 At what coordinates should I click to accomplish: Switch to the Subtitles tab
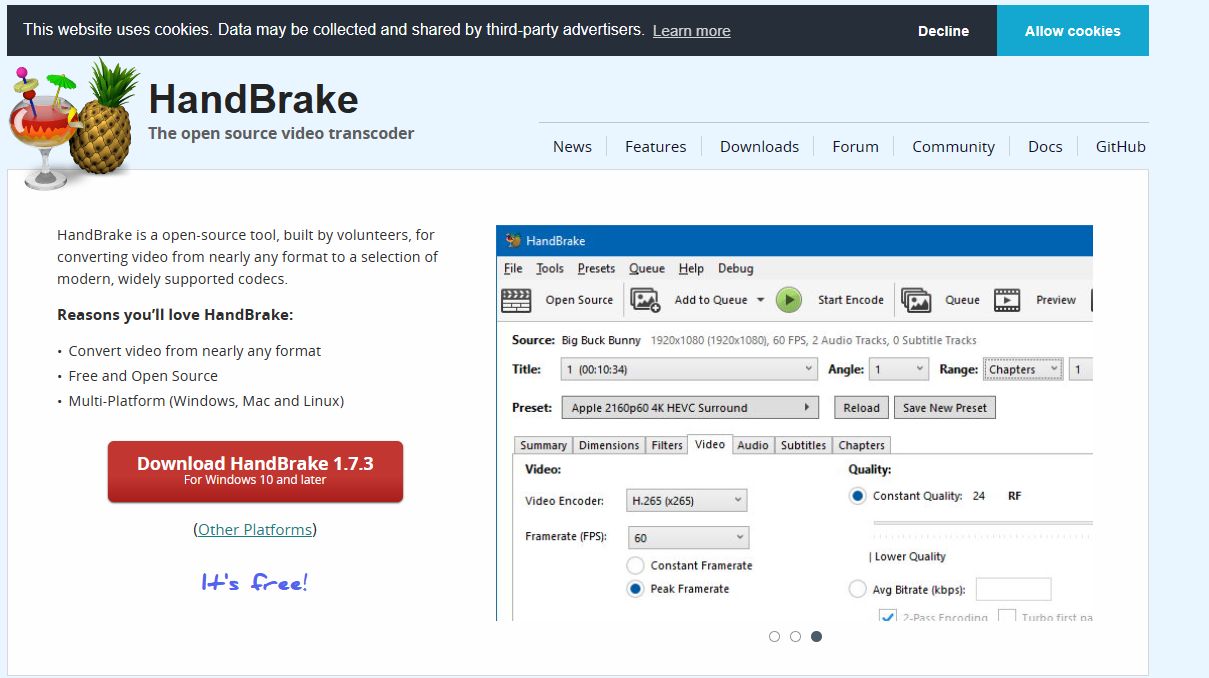(804, 446)
